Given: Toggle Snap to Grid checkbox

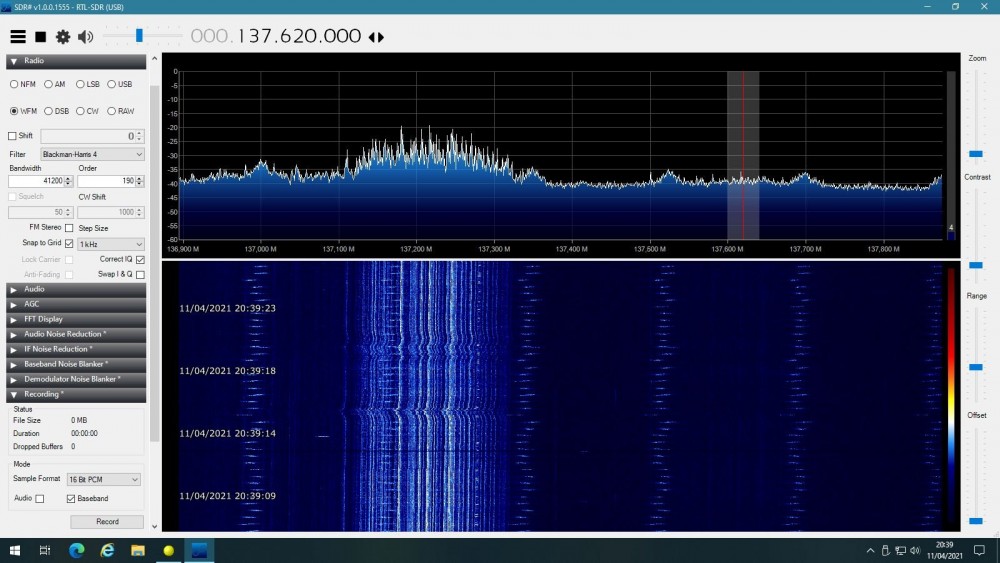Looking at the screenshot, I should click(x=69, y=243).
